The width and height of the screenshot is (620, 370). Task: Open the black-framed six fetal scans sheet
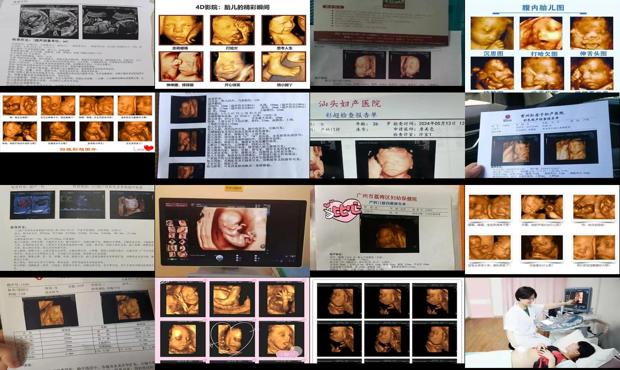387,321
